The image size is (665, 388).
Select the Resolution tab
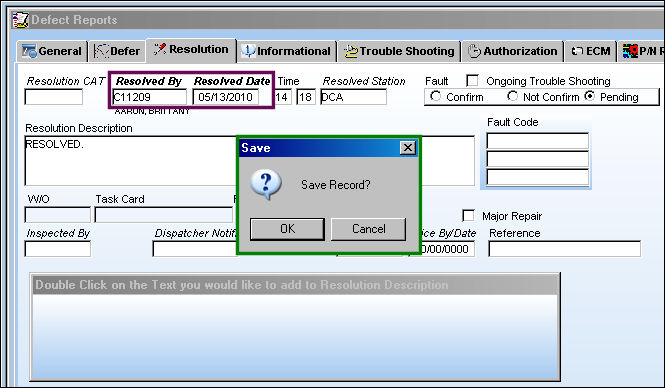coord(191,50)
